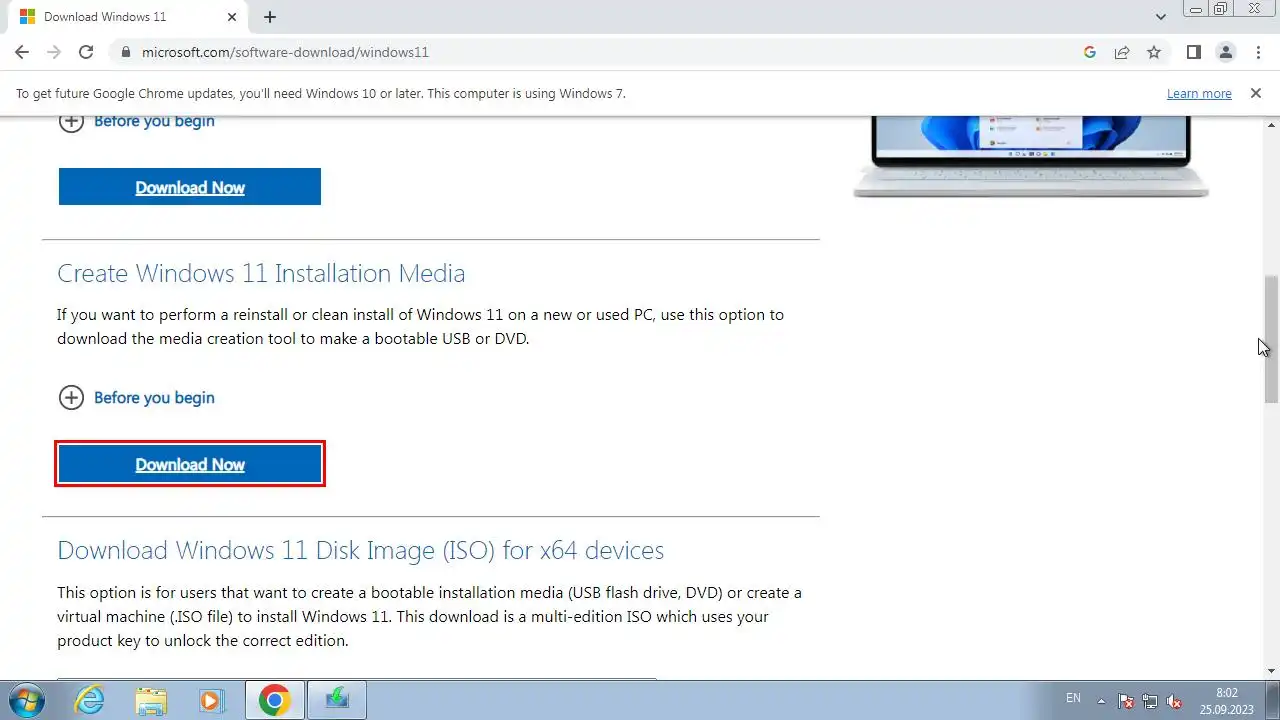The width and height of the screenshot is (1280, 720).
Task: Open Windows Media Player taskbar icon
Action: pyautogui.click(x=212, y=700)
